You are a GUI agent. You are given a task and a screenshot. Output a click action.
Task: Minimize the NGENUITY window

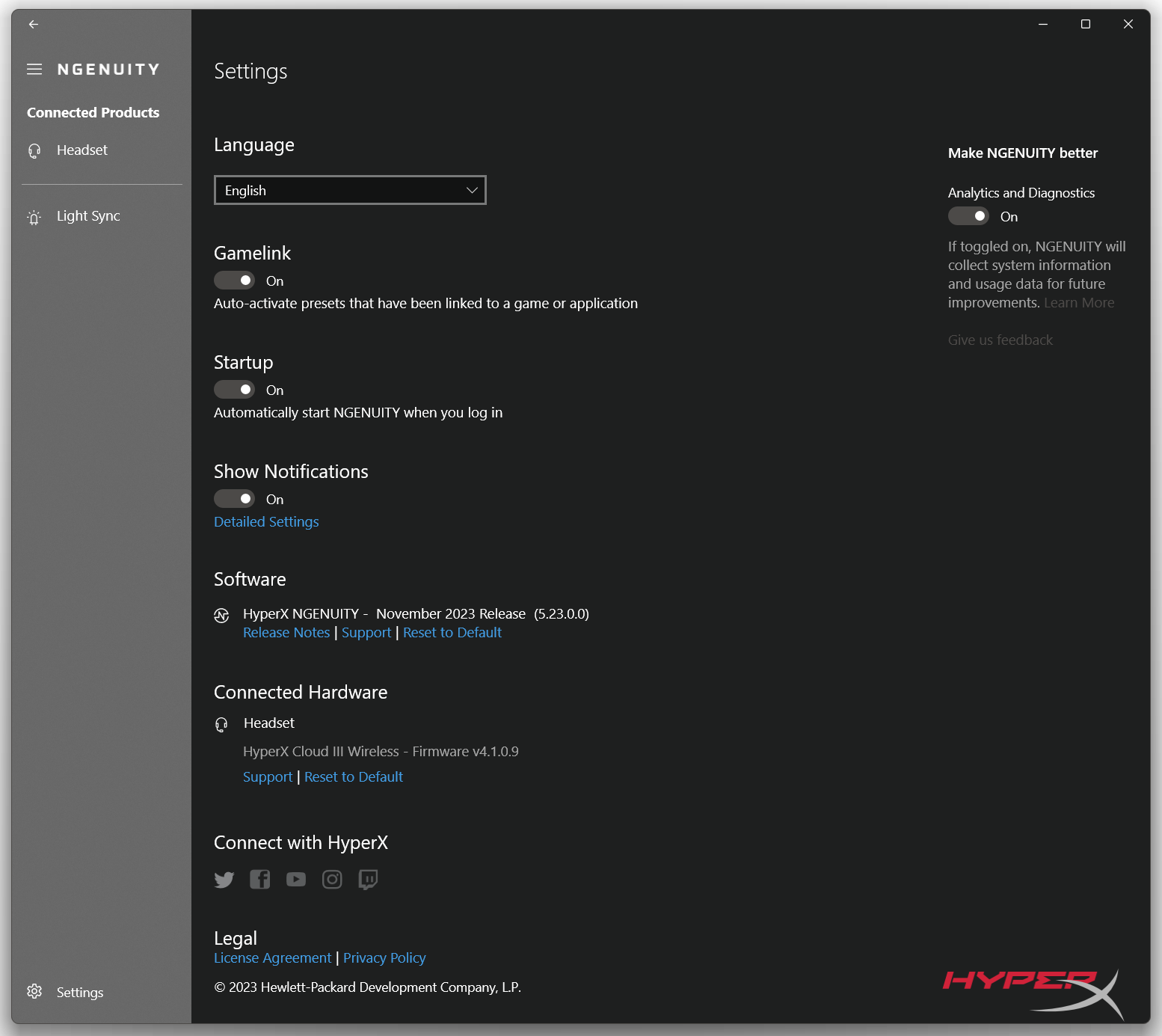(1043, 24)
